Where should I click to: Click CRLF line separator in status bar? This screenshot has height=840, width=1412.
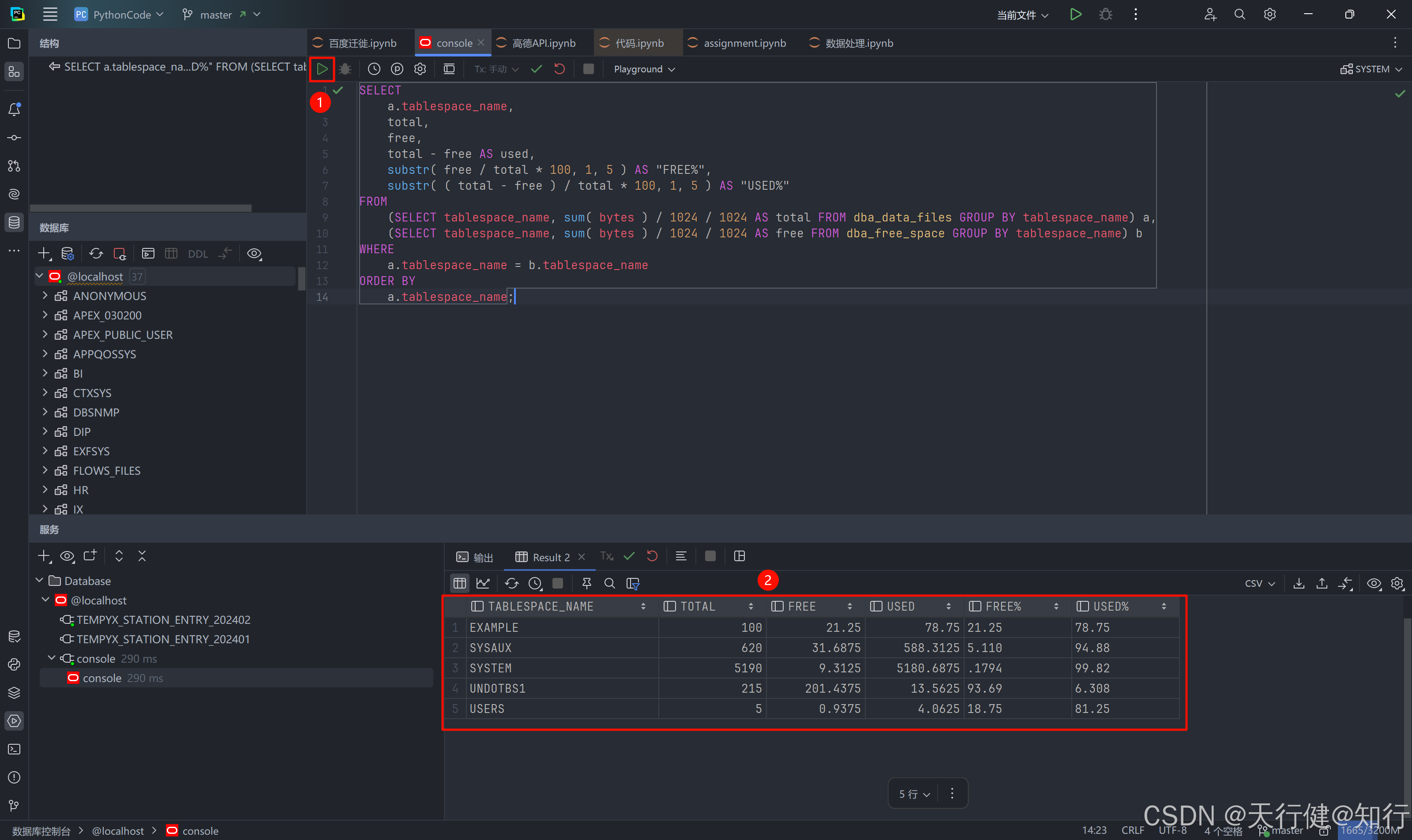tap(1133, 830)
